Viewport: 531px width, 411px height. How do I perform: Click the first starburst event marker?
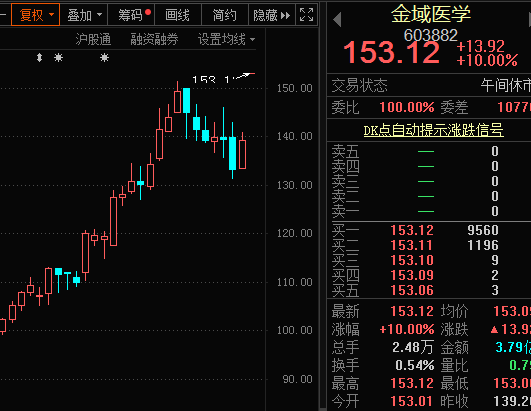coord(59,58)
